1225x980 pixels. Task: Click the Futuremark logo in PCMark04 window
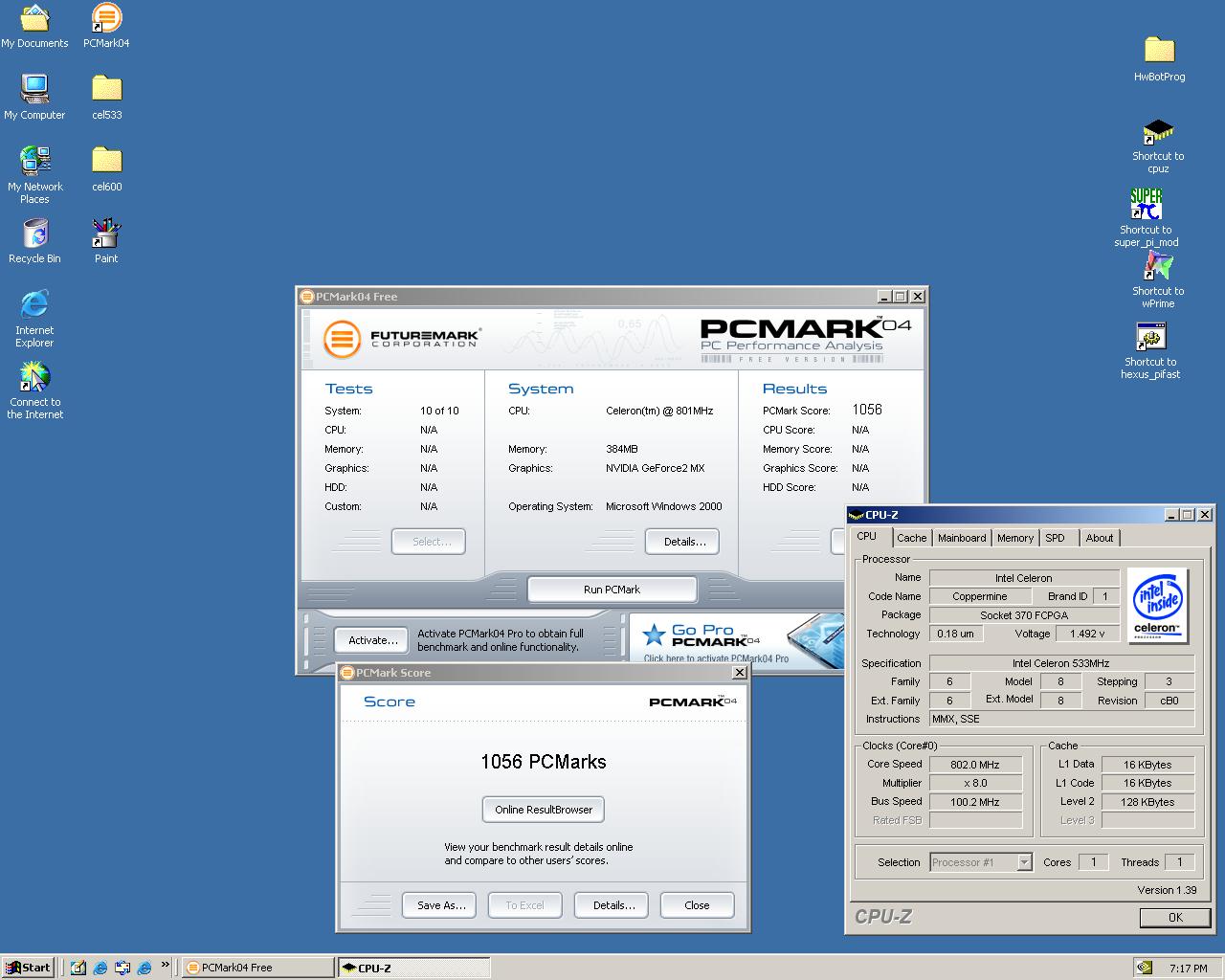(401, 340)
